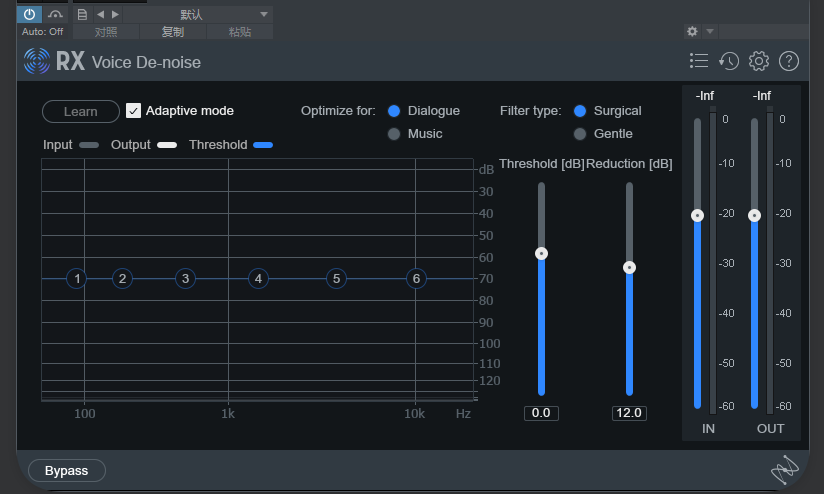Choose the Gentle filter type
Image resolution: width=824 pixels, height=494 pixels.
pos(580,134)
